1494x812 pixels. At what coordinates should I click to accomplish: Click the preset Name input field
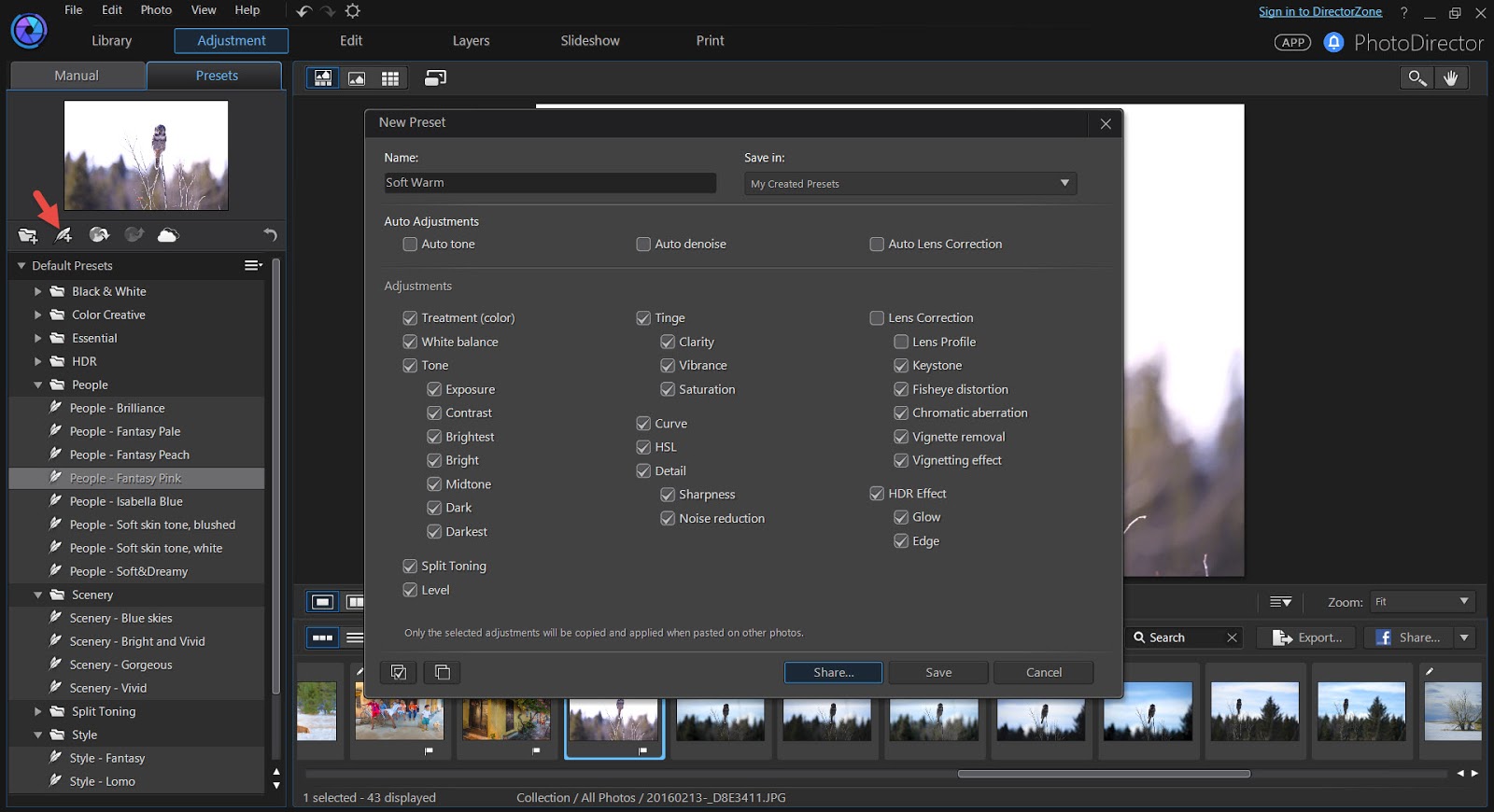[550, 183]
